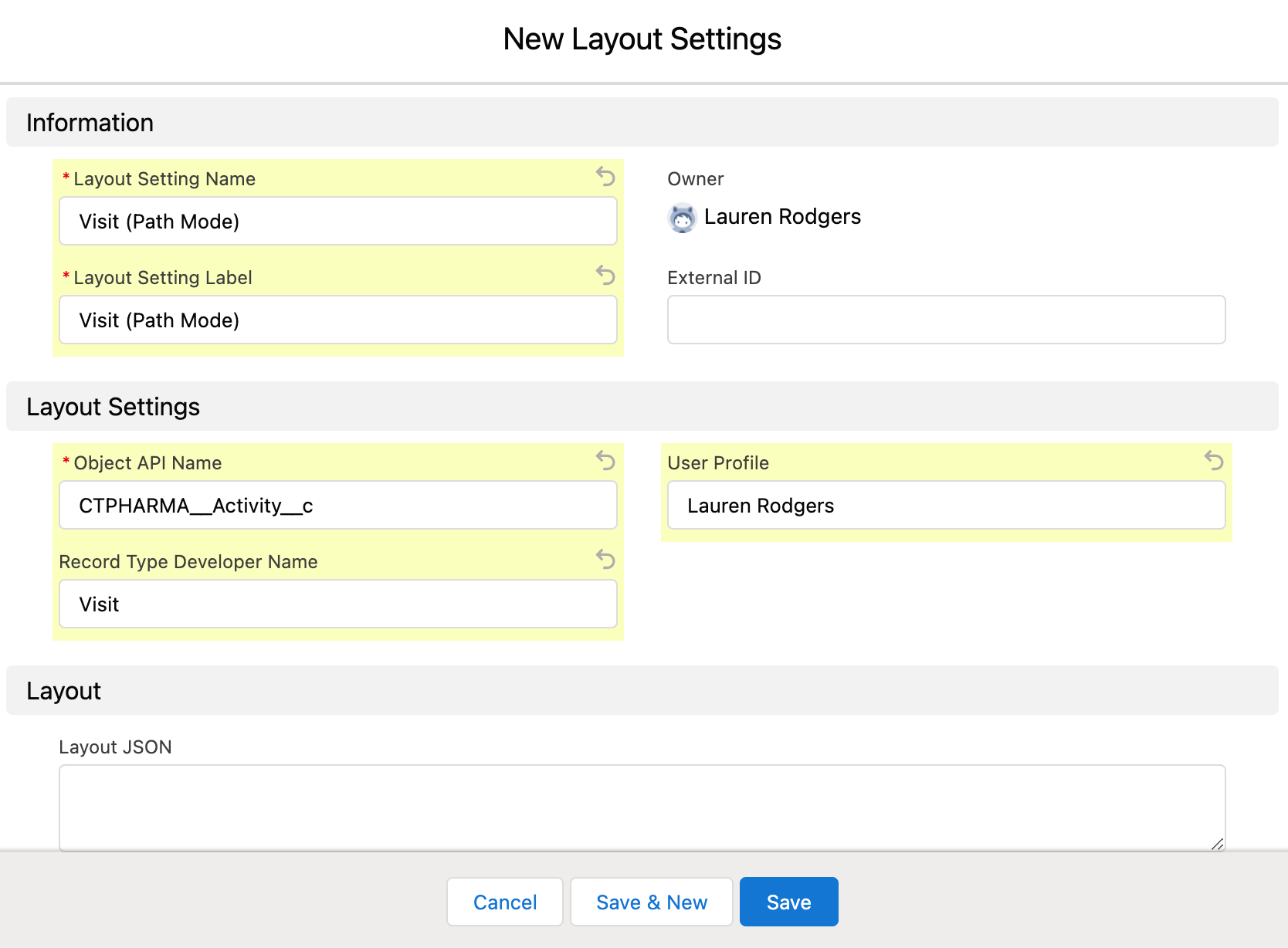
Task: Cancel the new layout setting
Action: click(x=504, y=901)
